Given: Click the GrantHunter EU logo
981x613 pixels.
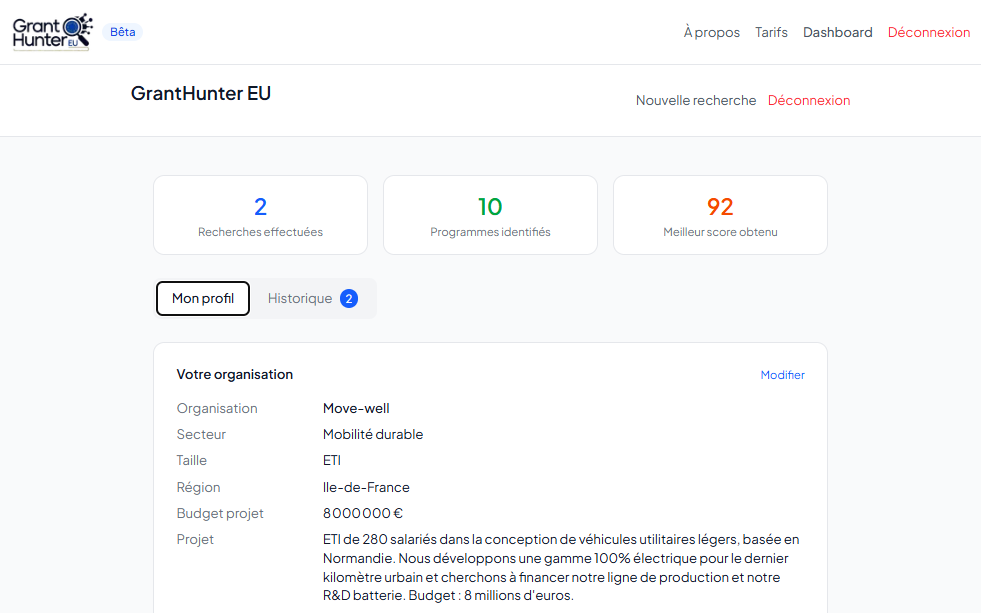Looking at the screenshot, I should tap(53, 32).
